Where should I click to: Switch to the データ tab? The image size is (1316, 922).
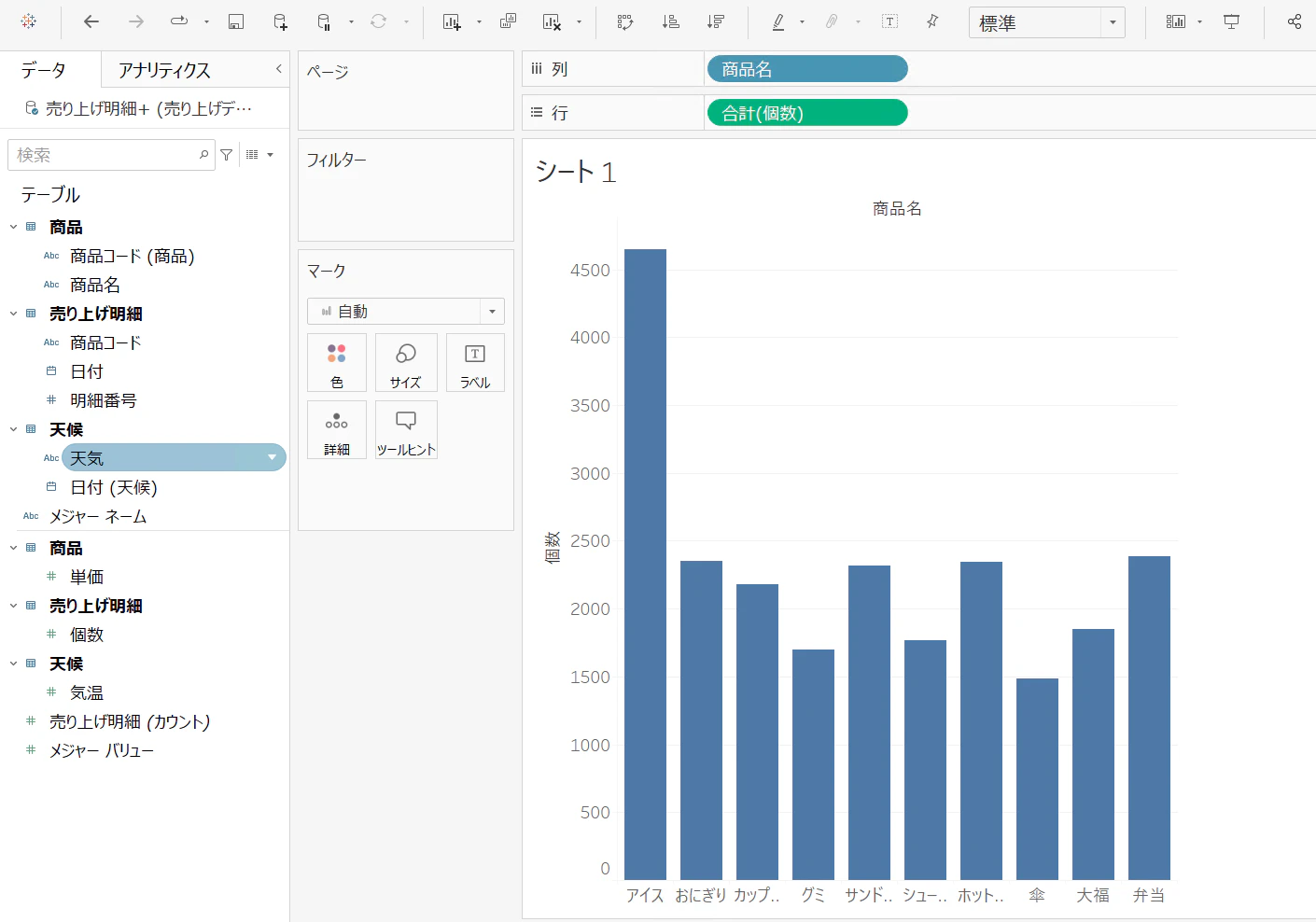[44, 70]
